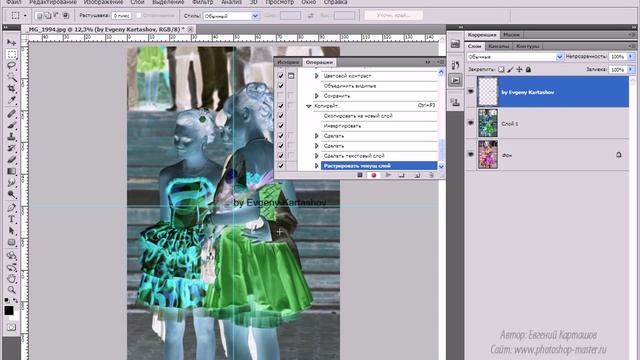Delete action with trash icon in Операции
Viewport: 640px width, 360px height.
tap(431, 175)
